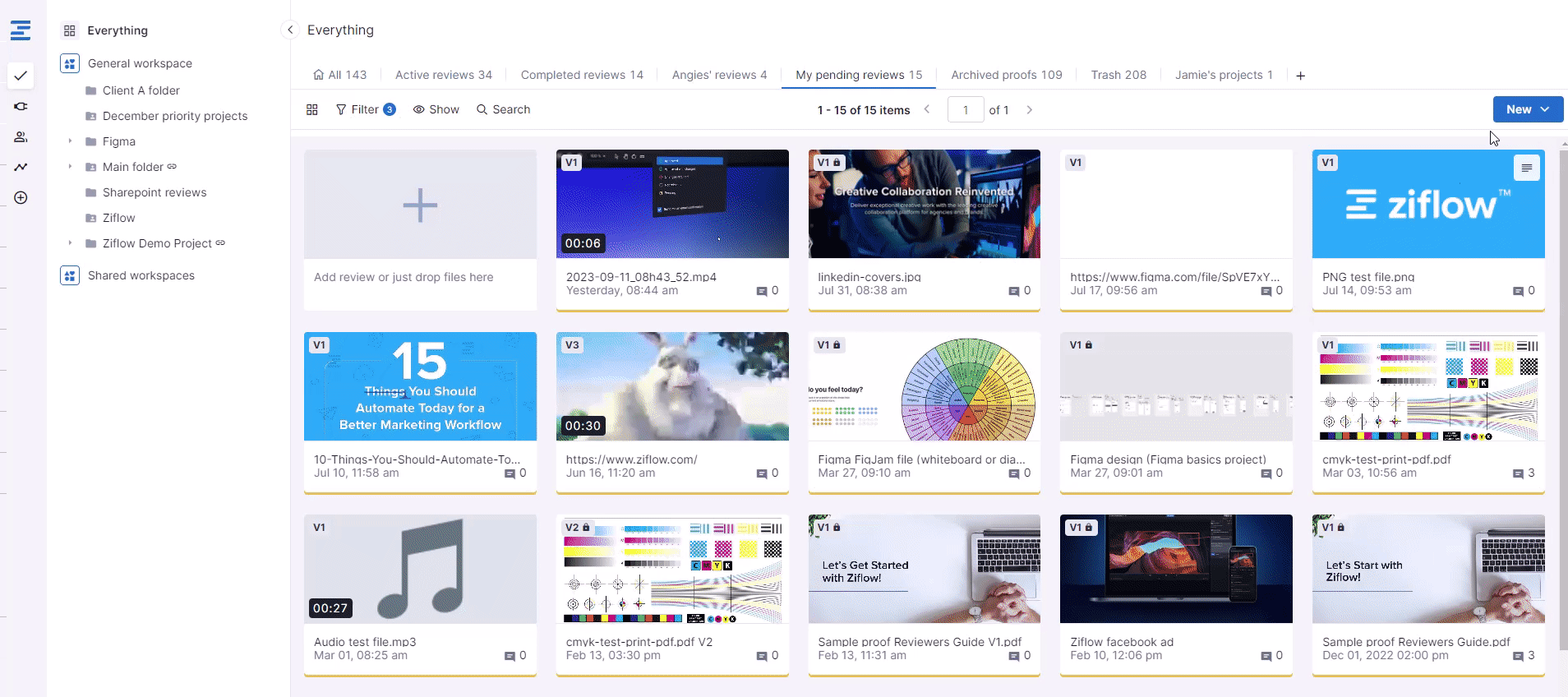The width and height of the screenshot is (1568, 697).
Task: Go to the next page arrow
Action: [x=1029, y=109]
